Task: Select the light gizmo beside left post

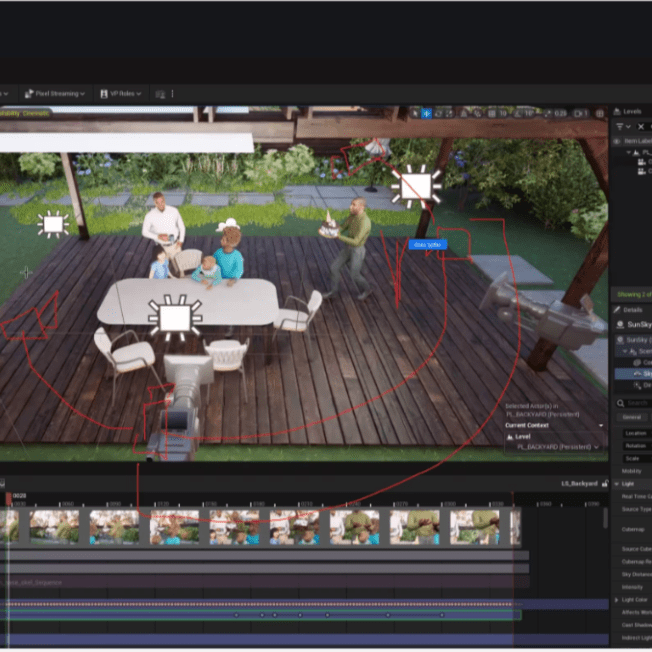Action: [53, 225]
